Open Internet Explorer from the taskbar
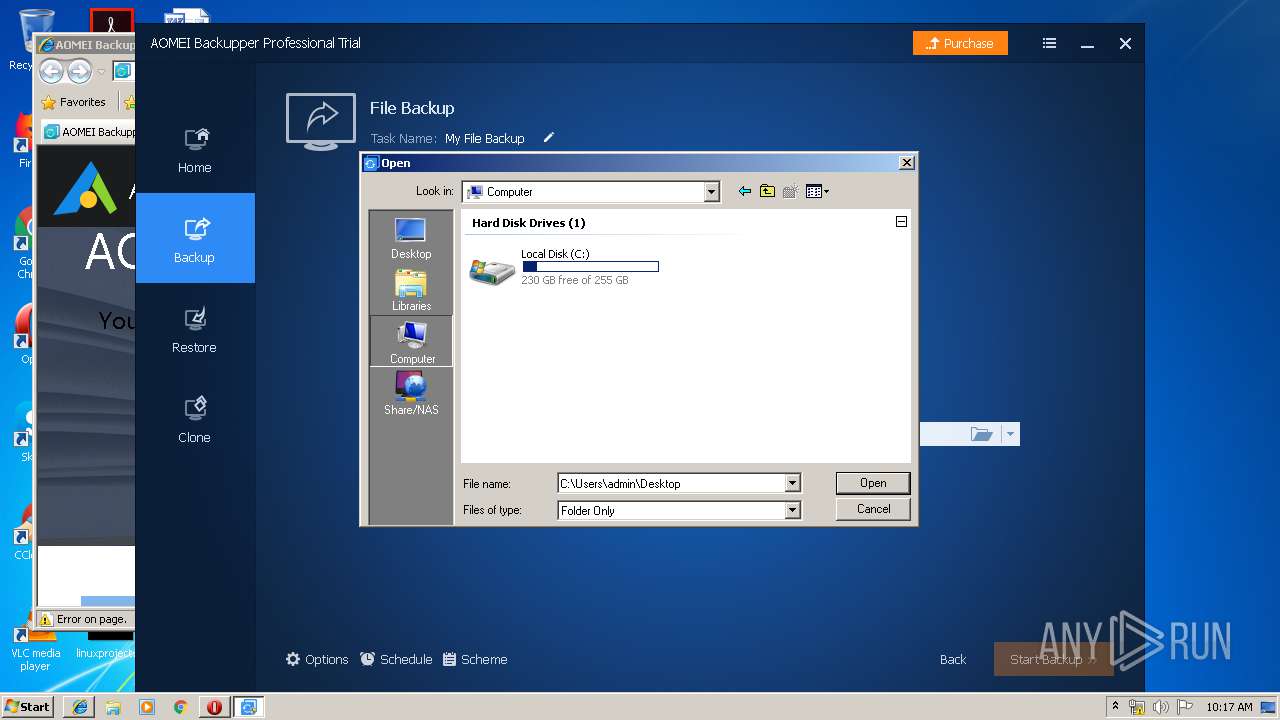This screenshot has height=720, width=1280. click(80, 707)
